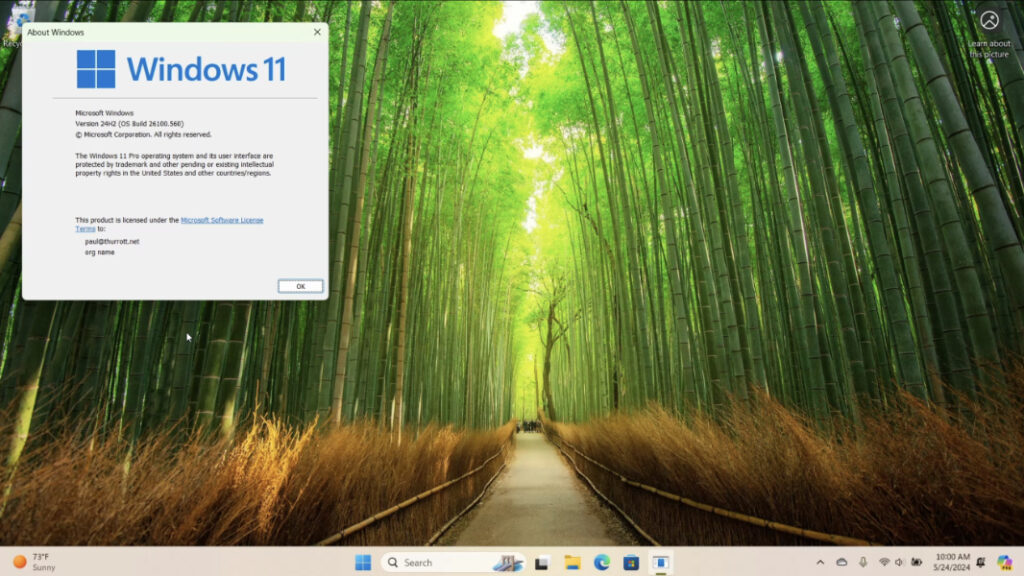
Task: Open the Microsoft Software License Terms link
Action: pos(221,219)
